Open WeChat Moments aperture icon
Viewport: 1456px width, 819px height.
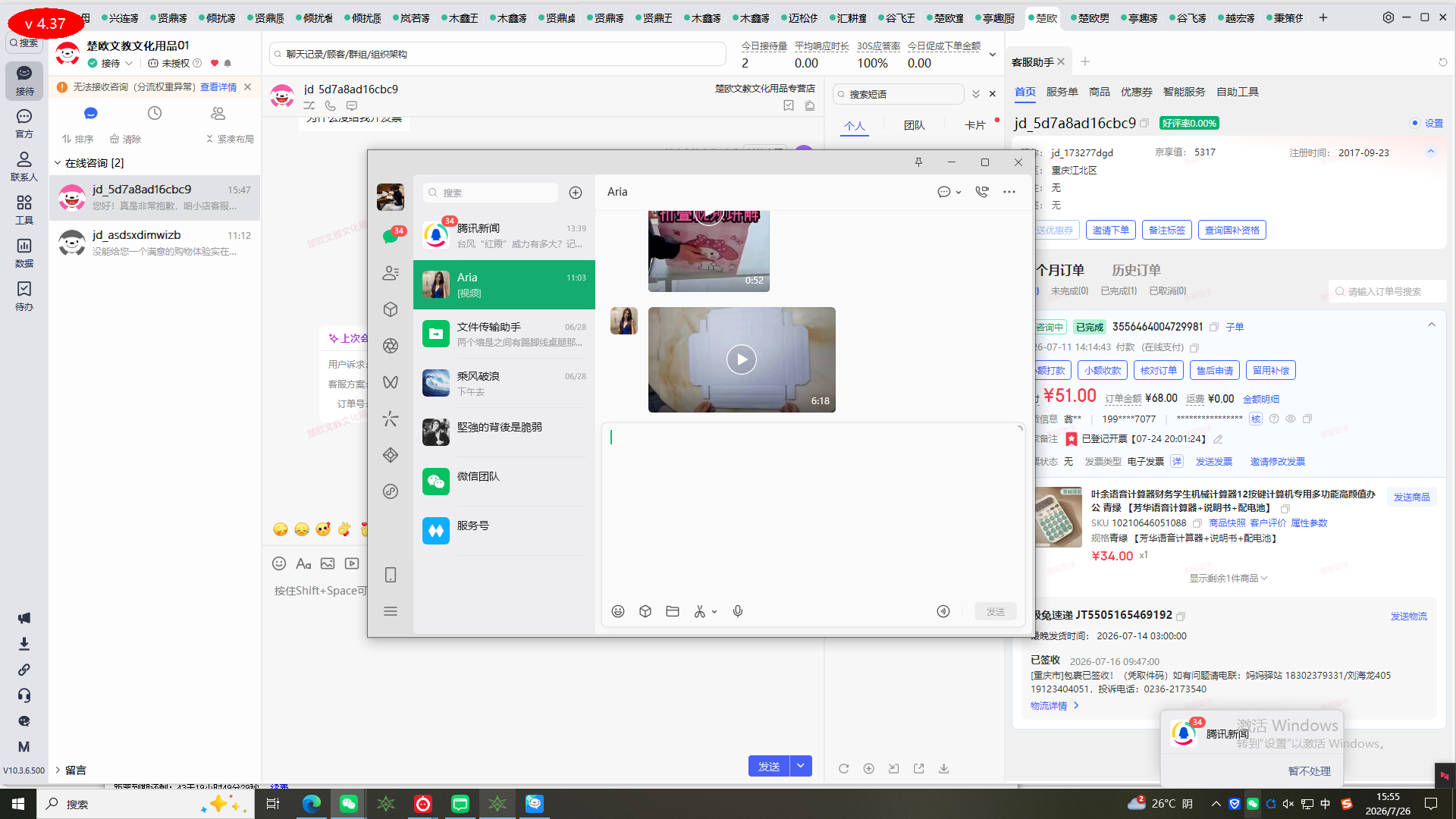coord(391,346)
